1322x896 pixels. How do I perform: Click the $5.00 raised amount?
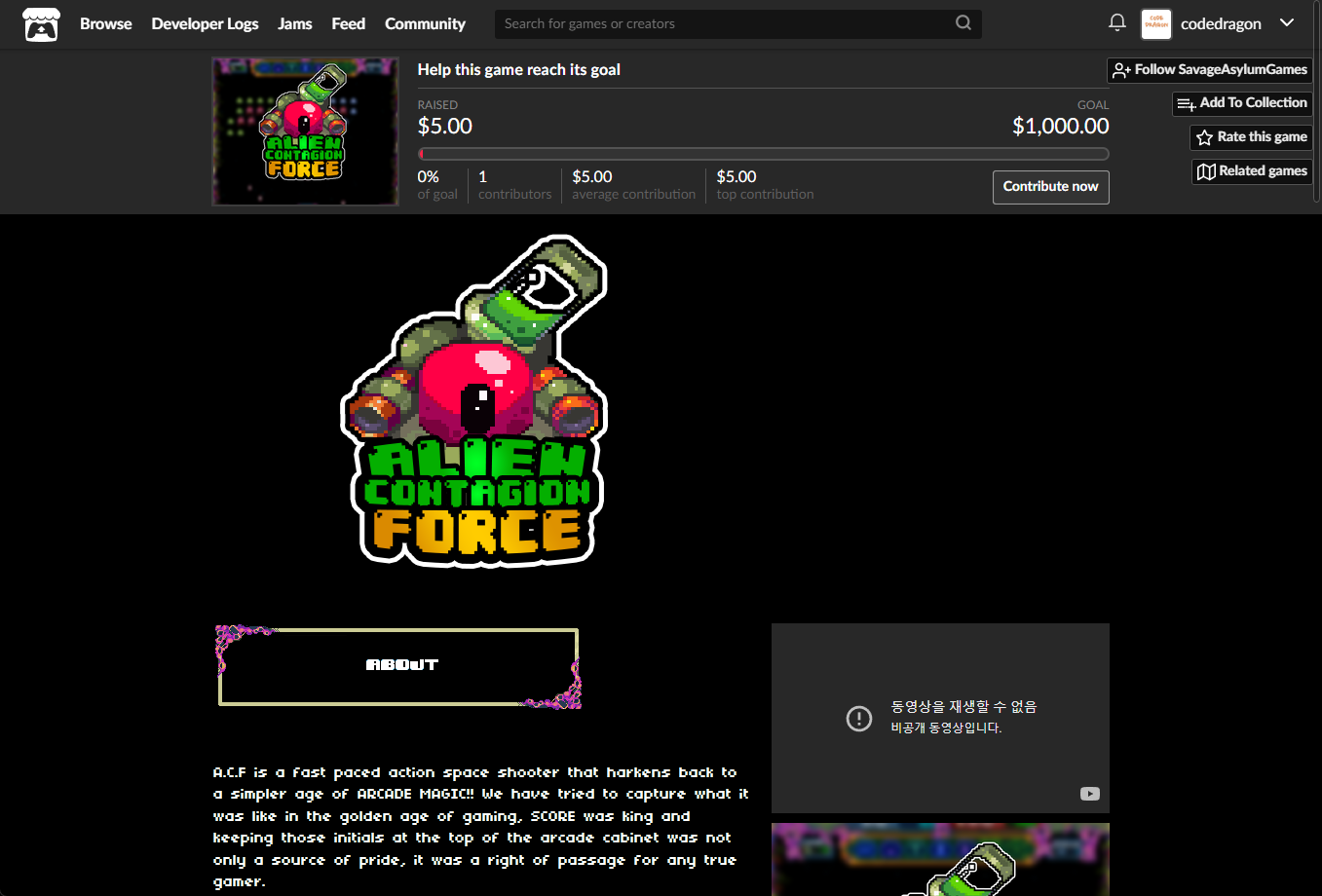[445, 127]
